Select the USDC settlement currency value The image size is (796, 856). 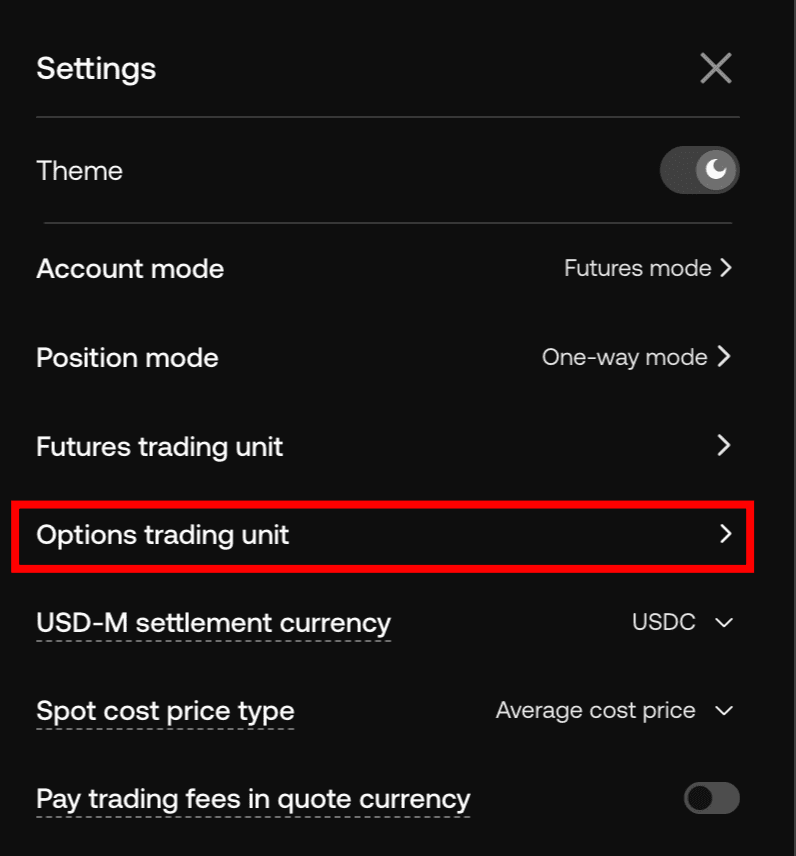664,622
